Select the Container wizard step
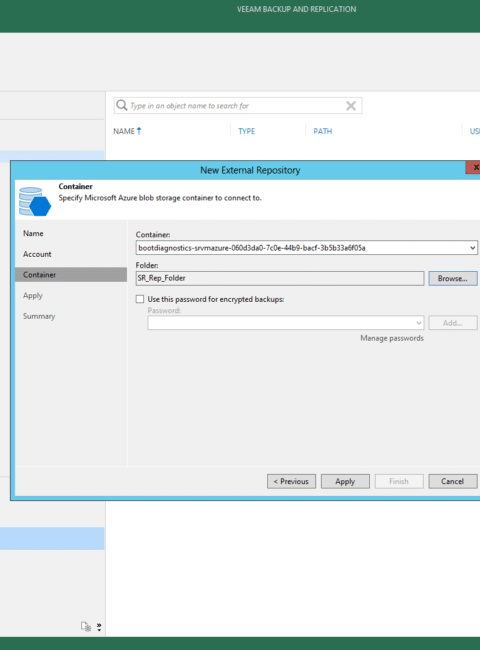Screen dimensions: 480x650 71,274
